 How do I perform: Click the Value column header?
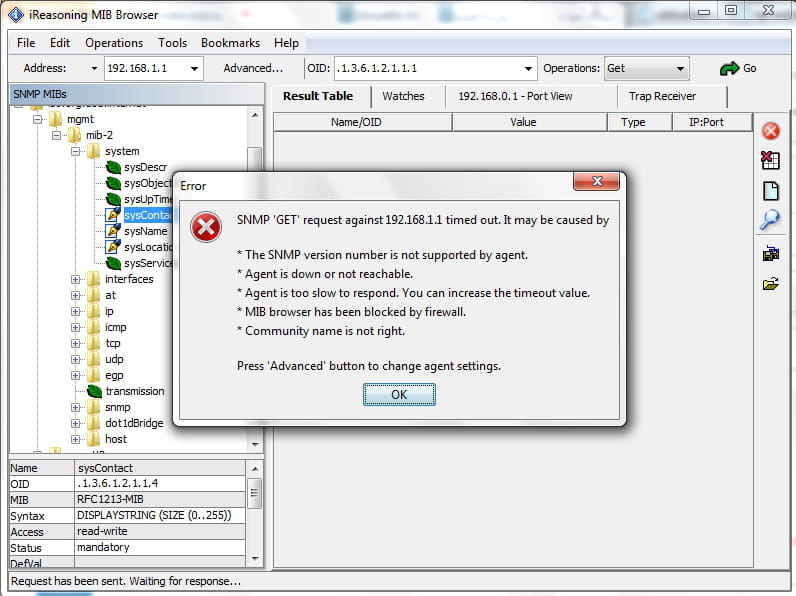529,122
